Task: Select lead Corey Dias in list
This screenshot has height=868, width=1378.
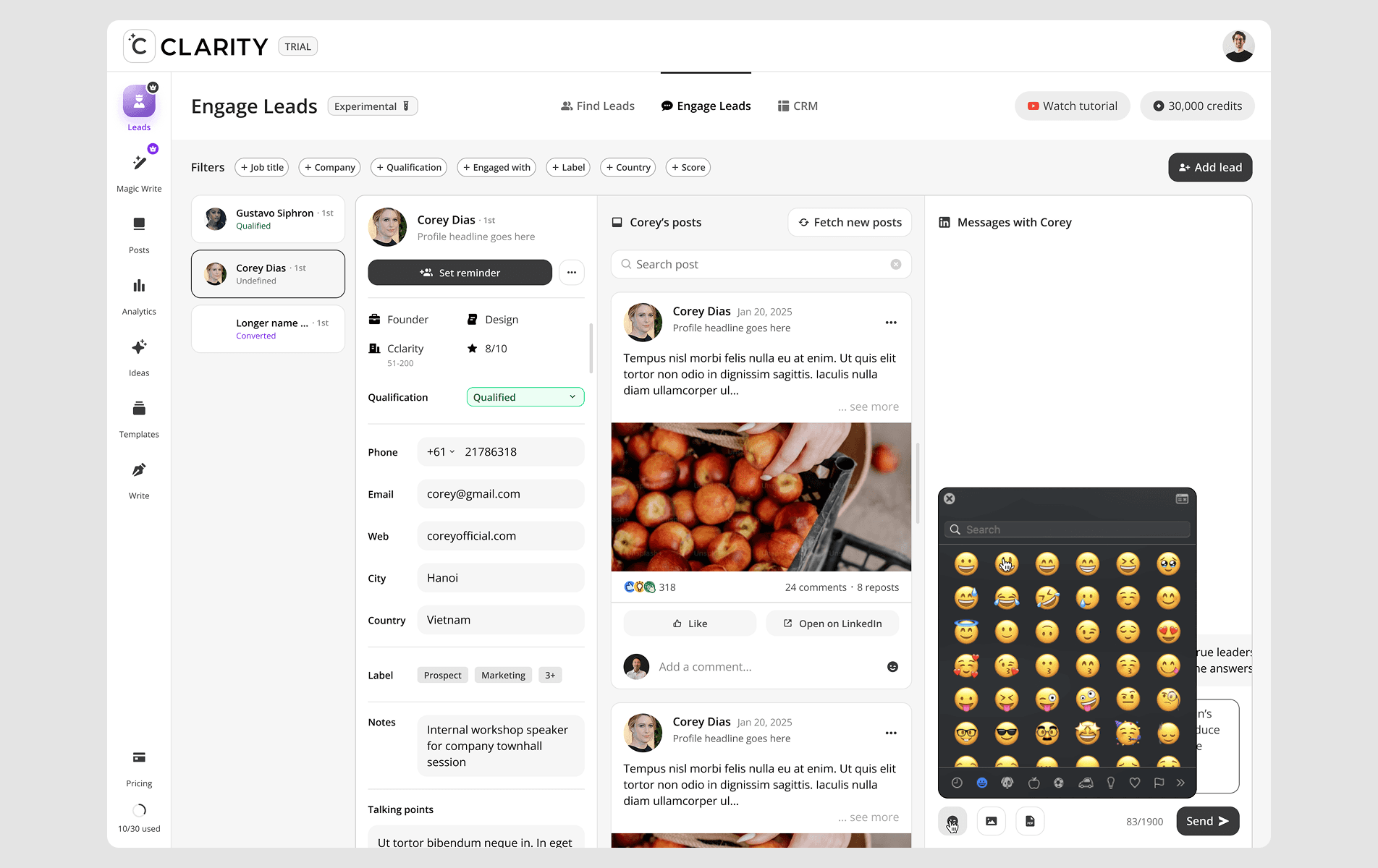Action: click(268, 274)
